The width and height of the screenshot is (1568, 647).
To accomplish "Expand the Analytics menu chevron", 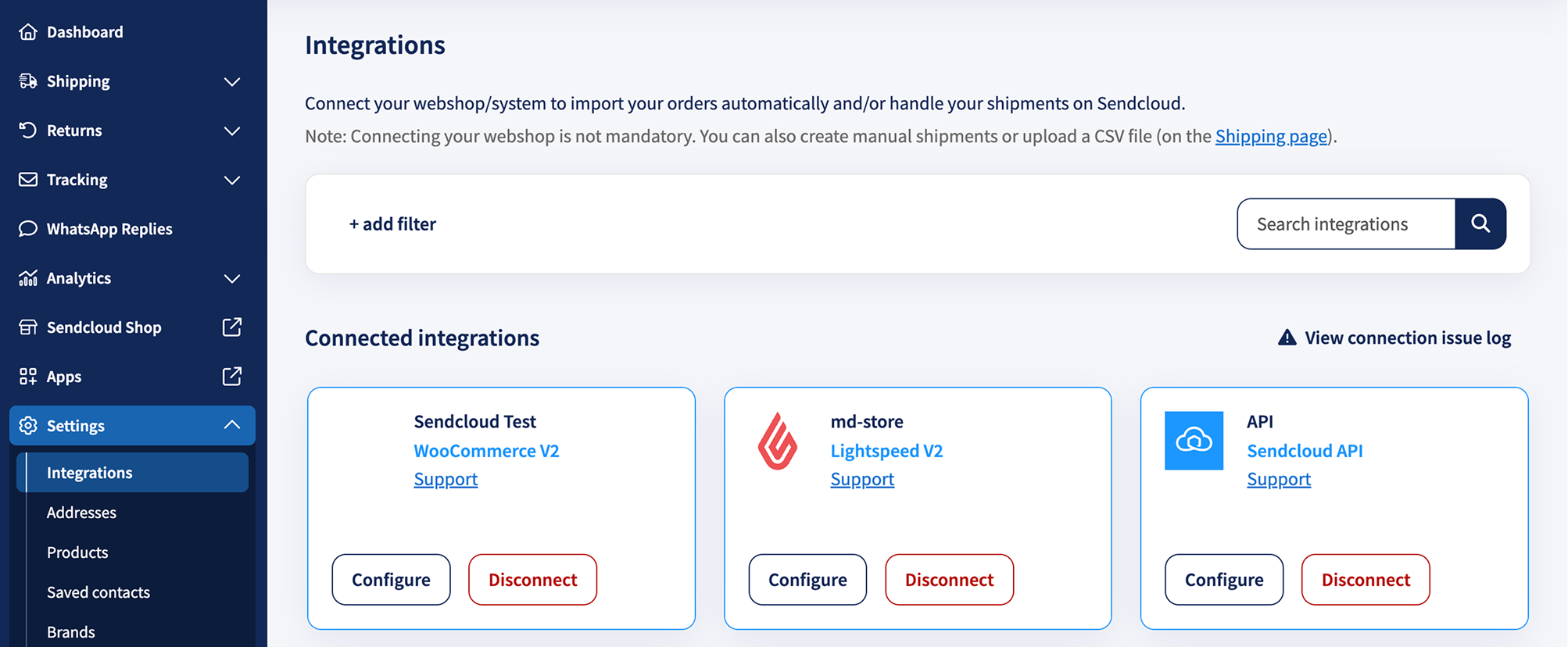I will point(232,278).
